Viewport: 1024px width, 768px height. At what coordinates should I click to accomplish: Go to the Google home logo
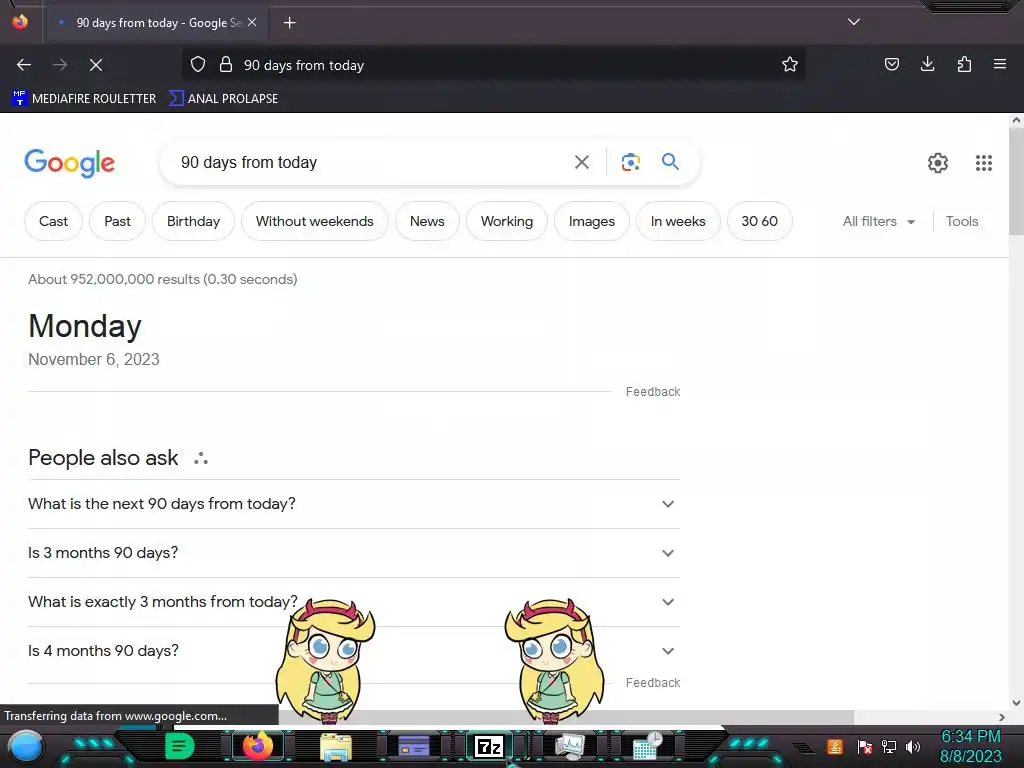(69, 163)
